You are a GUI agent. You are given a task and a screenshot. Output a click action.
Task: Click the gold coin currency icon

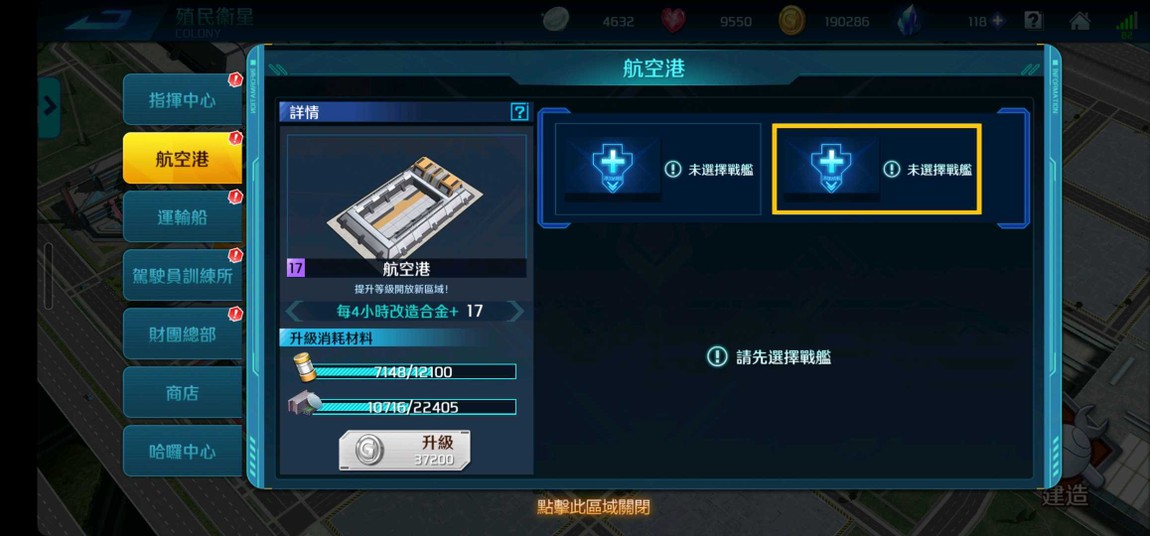pyautogui.click(x=791, y=21)
